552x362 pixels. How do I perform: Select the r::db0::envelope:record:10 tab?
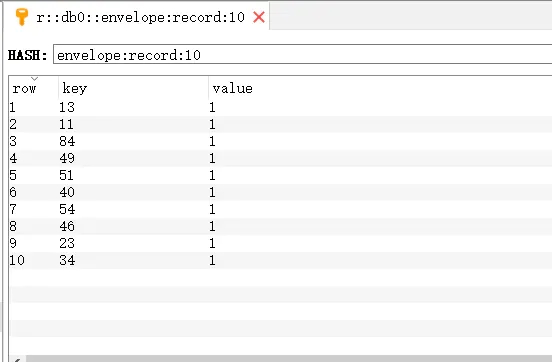(x=140, y=17)
